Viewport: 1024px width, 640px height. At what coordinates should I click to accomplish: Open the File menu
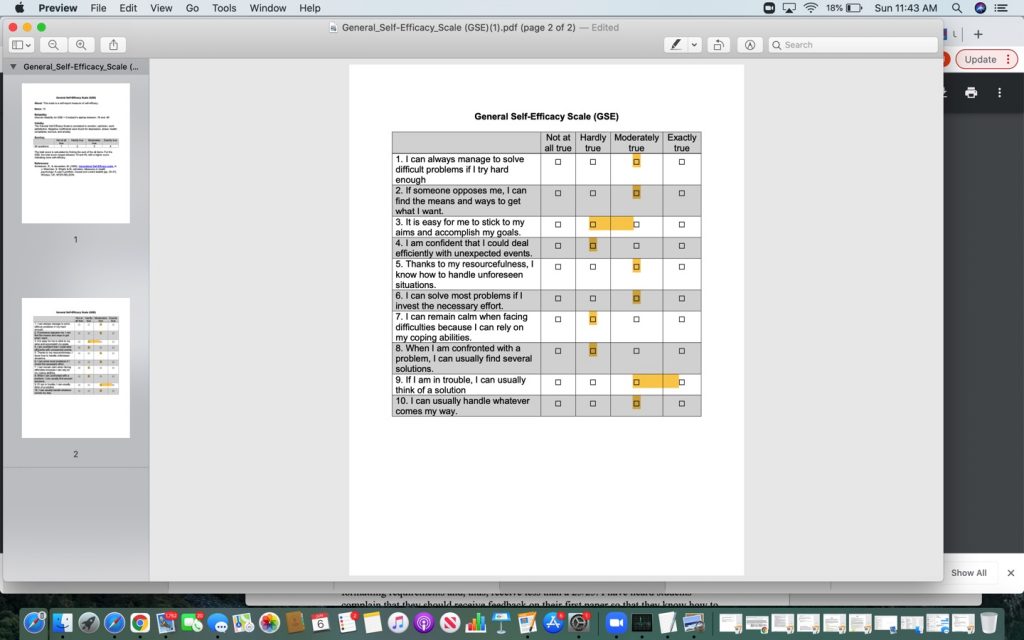(x=98, y=8)
